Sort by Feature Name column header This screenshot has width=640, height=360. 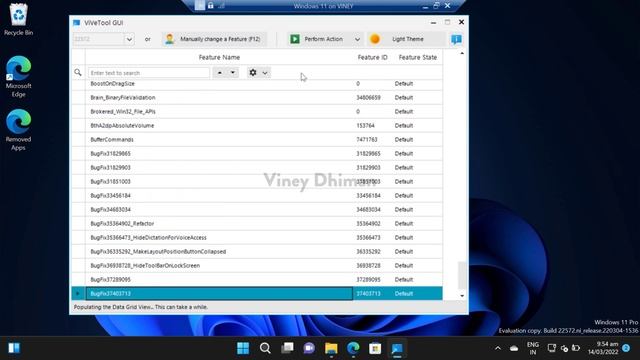pos(219,58)
